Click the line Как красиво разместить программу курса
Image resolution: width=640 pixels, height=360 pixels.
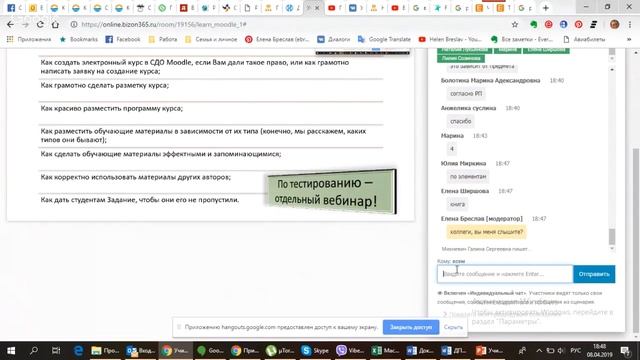tap(111, 109)
